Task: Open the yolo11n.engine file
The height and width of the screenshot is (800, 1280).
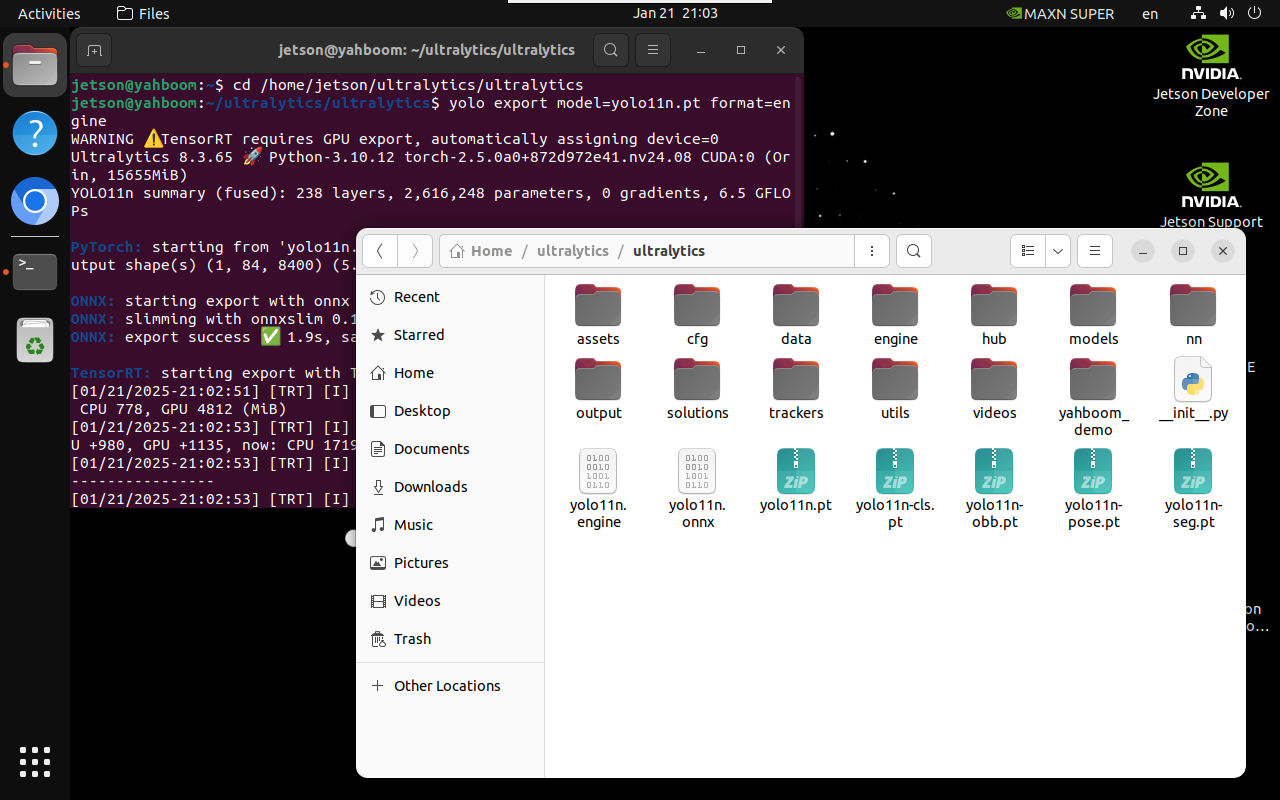Action: [598, 489]
